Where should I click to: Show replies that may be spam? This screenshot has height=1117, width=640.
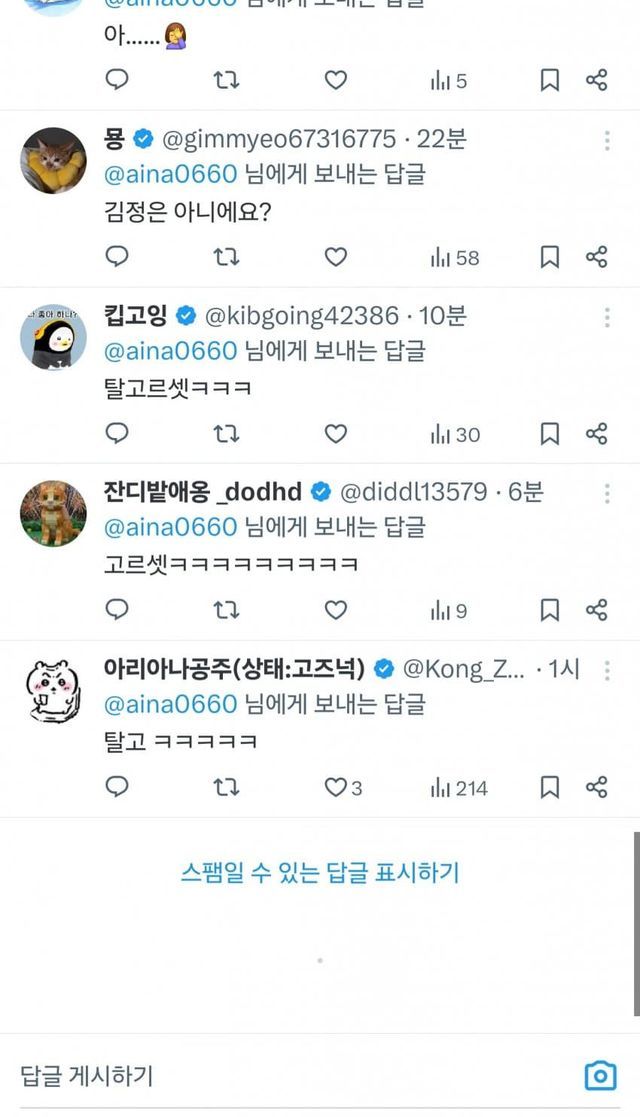pyautogui.click(x=320, y=872)
